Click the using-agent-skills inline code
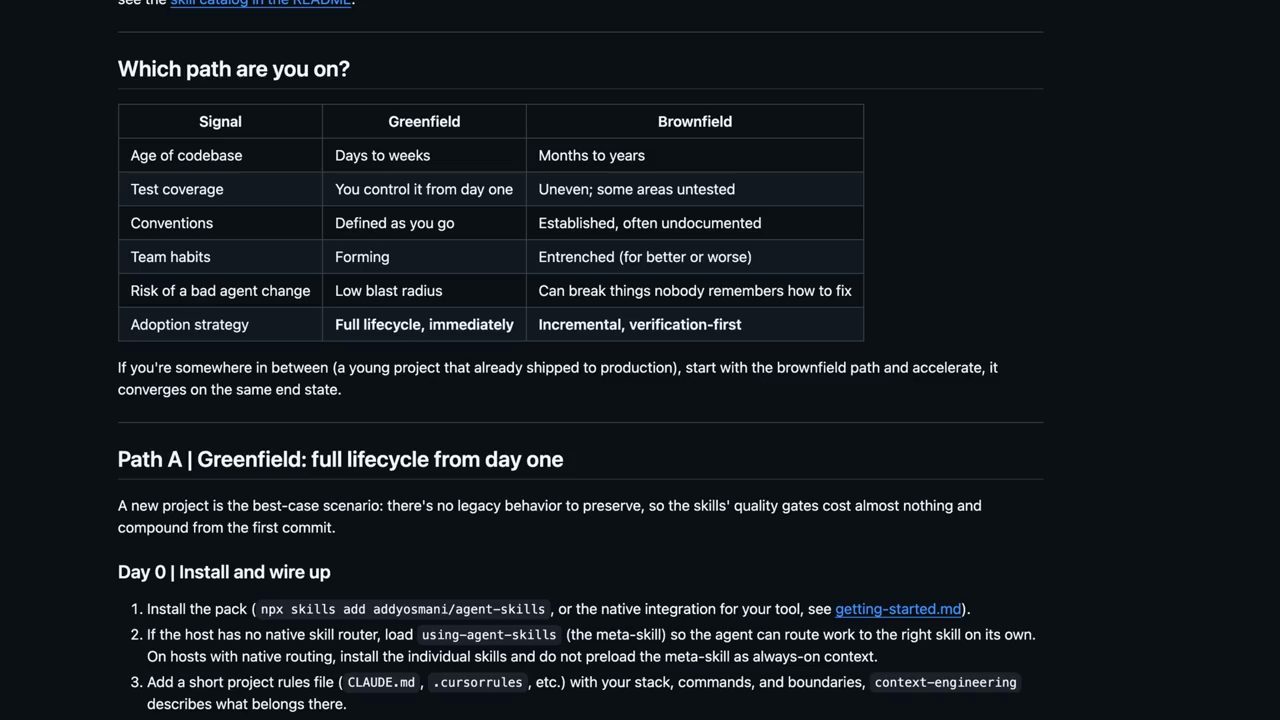 489,635
